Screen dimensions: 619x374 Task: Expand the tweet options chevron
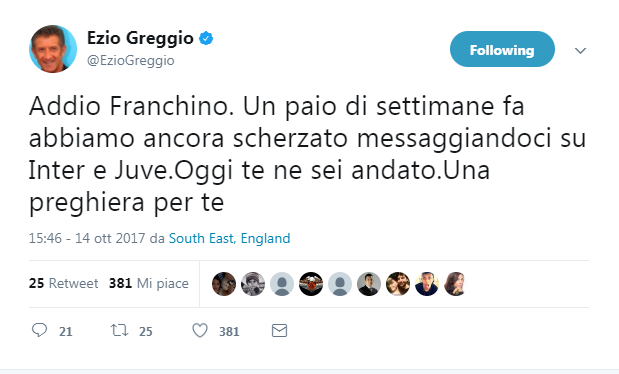(x=580, y=51)
